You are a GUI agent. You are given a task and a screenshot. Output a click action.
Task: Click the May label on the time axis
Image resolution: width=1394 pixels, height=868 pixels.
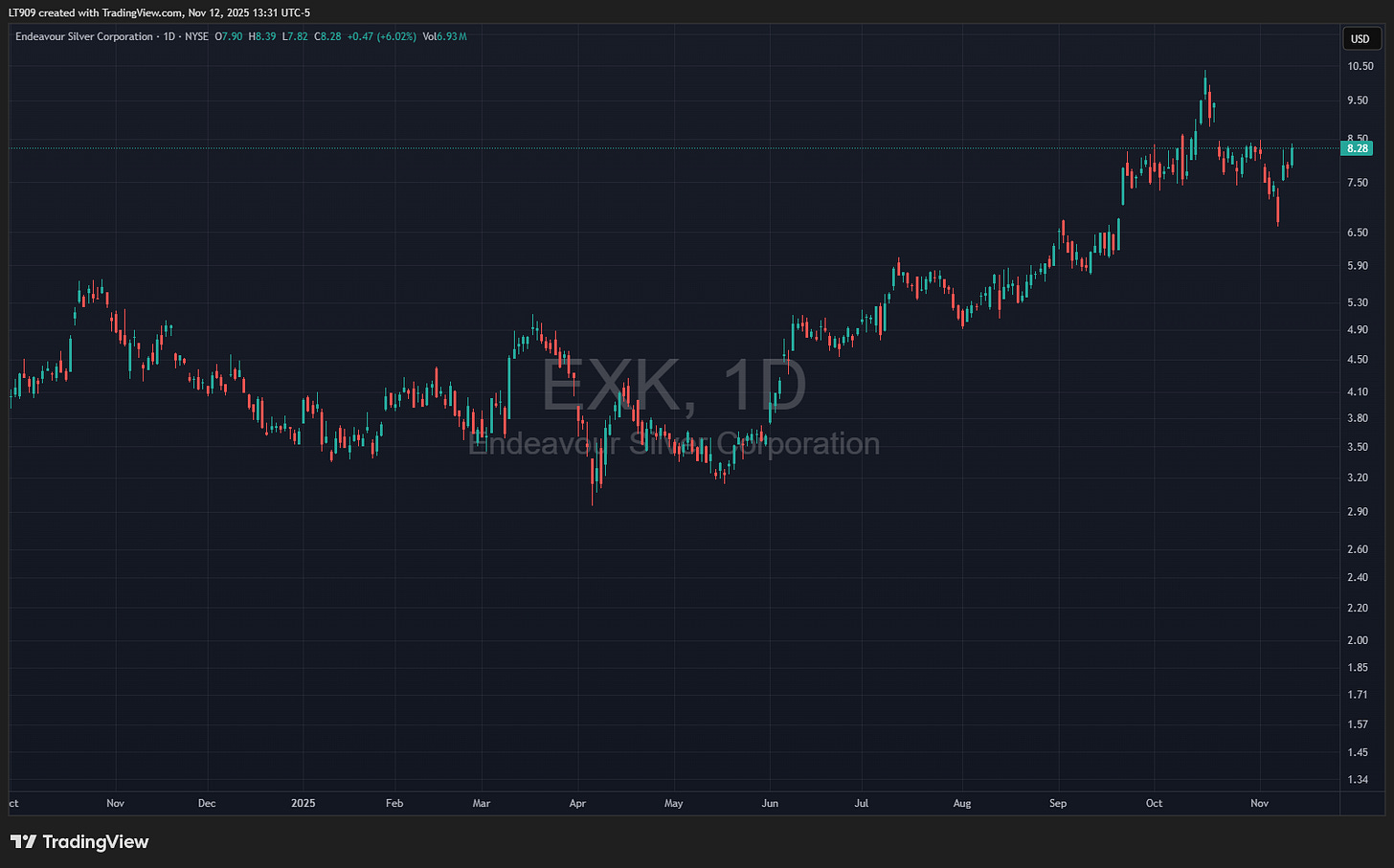click(674, 803)
